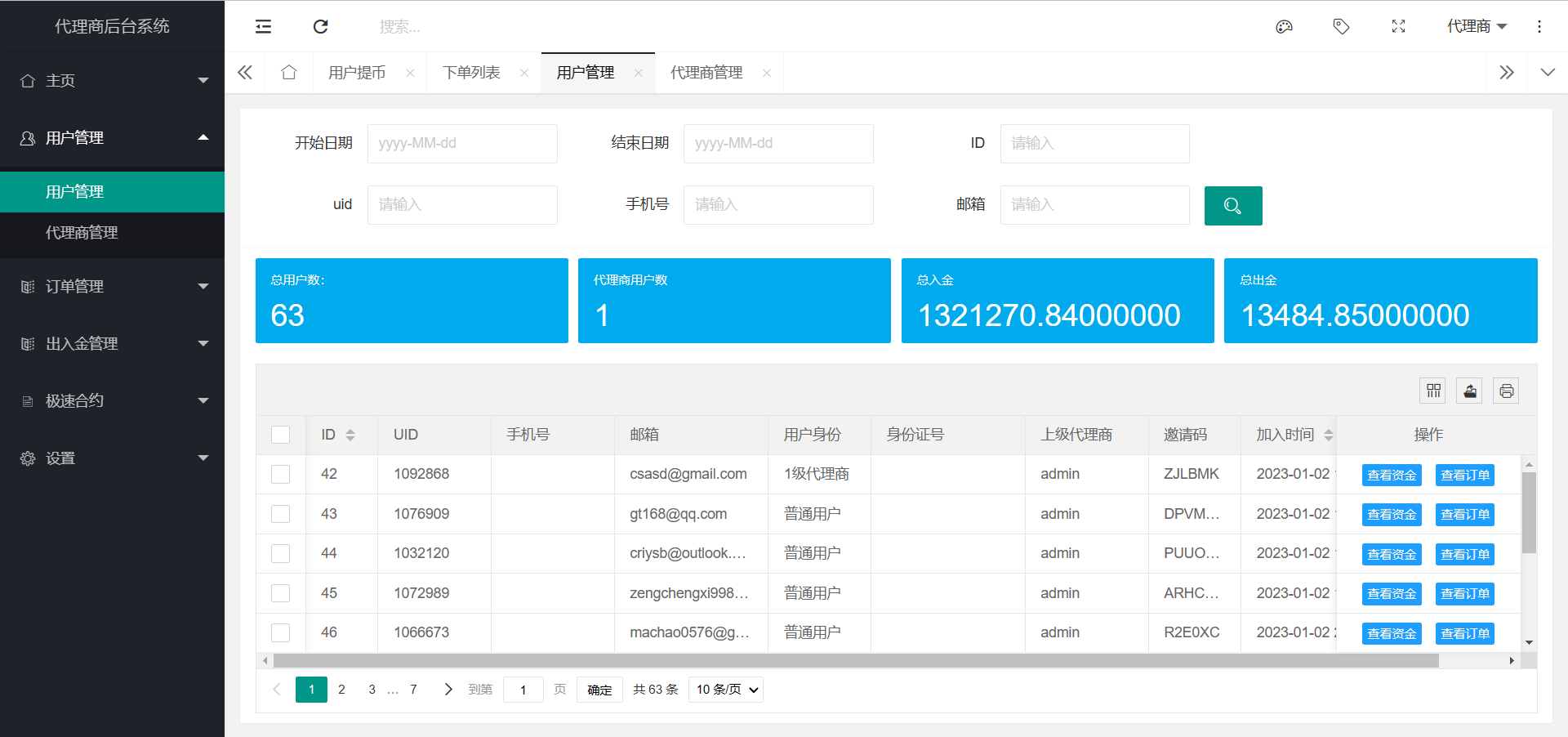Screen dimensions: 1568x737
Task: Change page size via the 10 条/页 dropdown
Action: (724, 690)
